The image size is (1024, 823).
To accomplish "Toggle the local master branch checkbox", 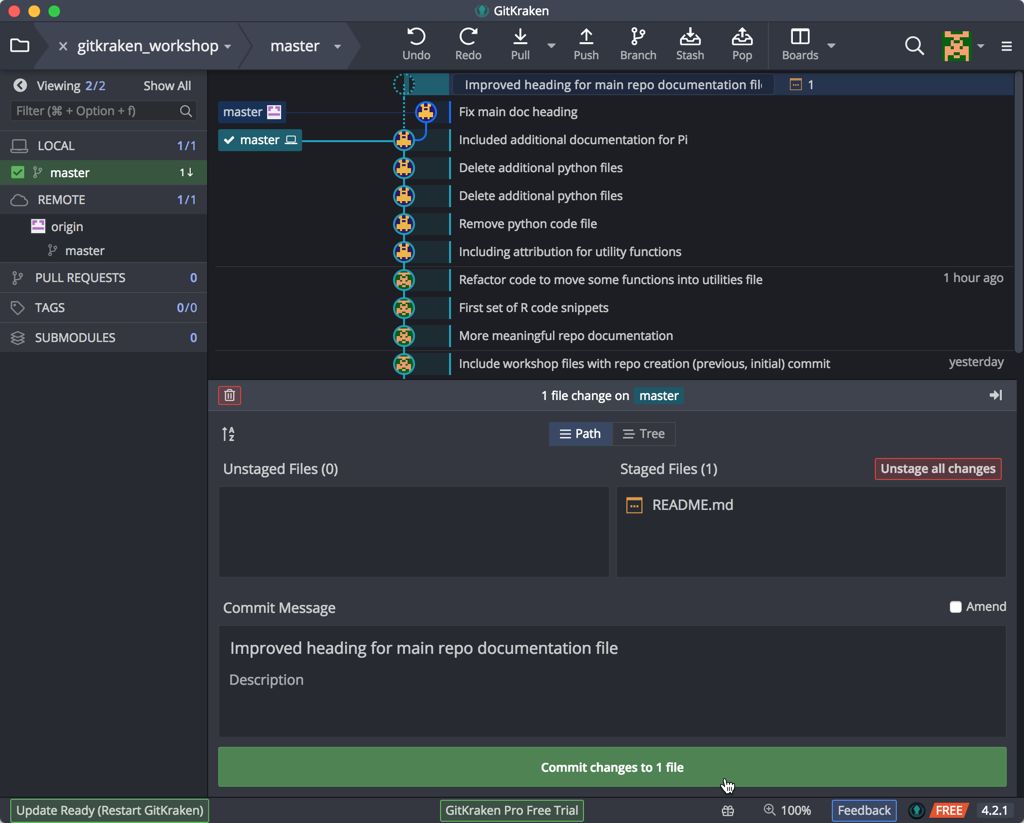I will pyautogui.click(x=18, y=172).
